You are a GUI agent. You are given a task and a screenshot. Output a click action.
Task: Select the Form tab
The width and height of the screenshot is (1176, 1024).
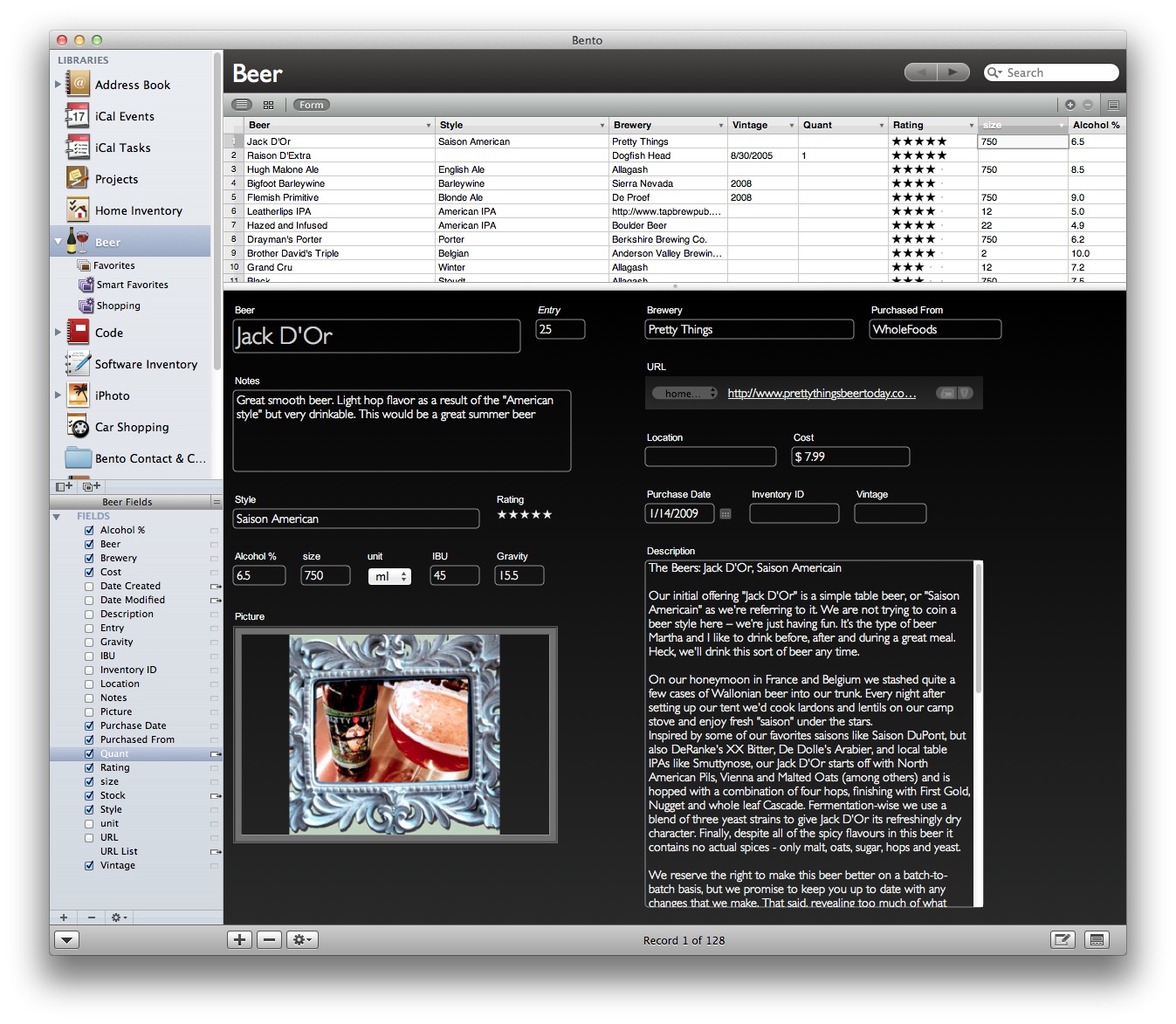coord(311,105)
